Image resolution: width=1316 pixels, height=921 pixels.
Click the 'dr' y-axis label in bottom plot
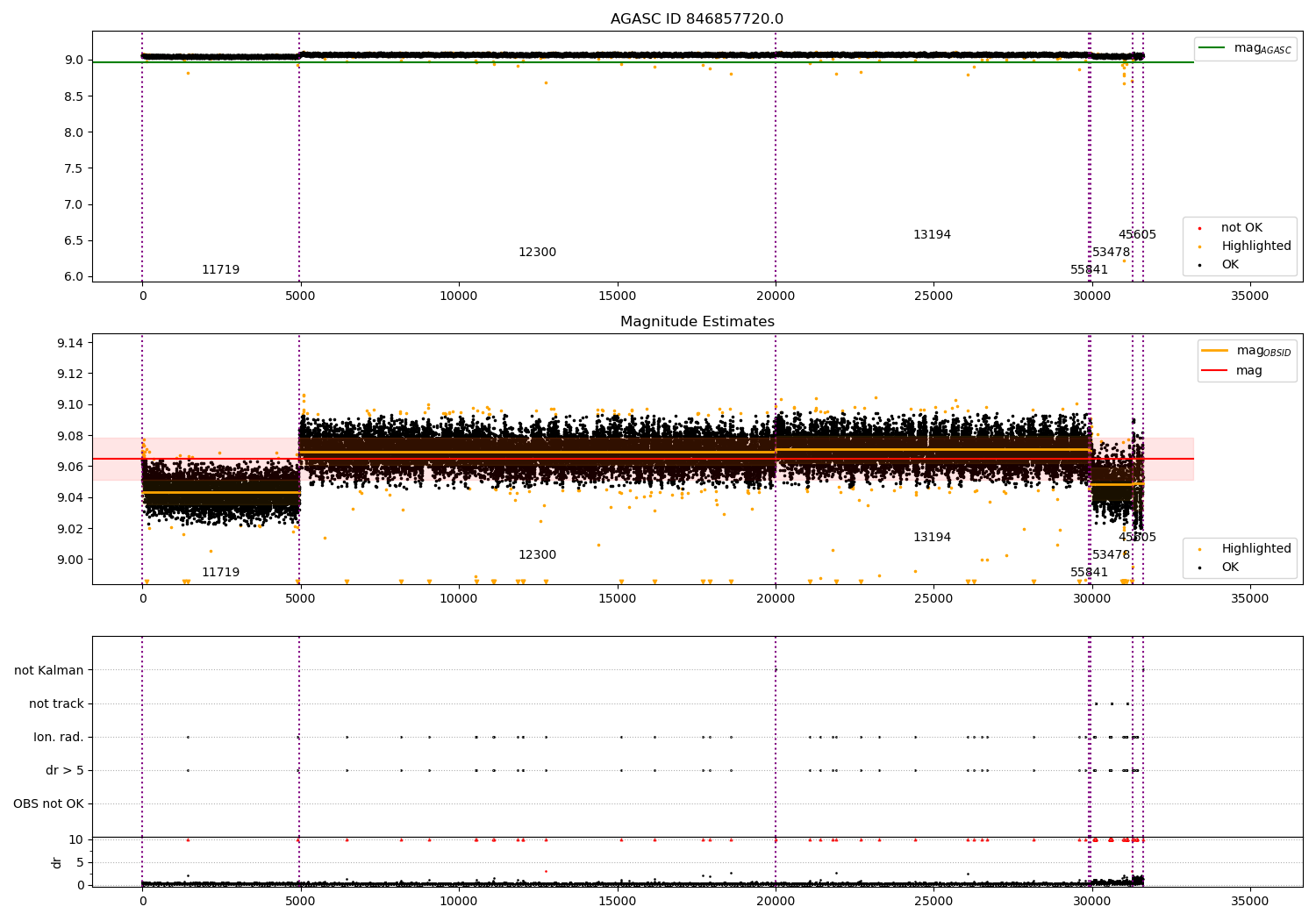(57, 862)
